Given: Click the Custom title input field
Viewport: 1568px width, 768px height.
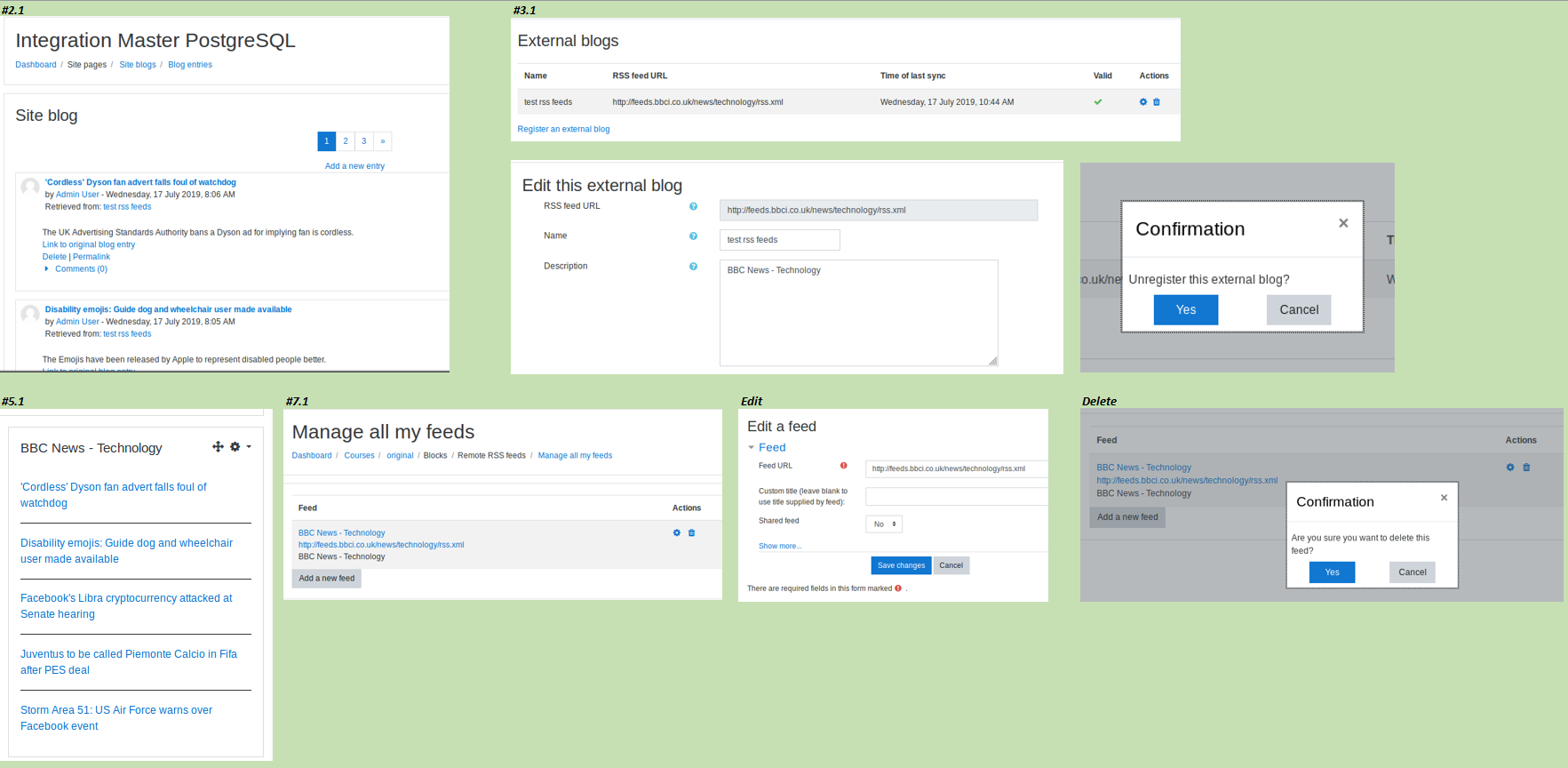Looking at the screenshot, I should click(x=957, y=497).
